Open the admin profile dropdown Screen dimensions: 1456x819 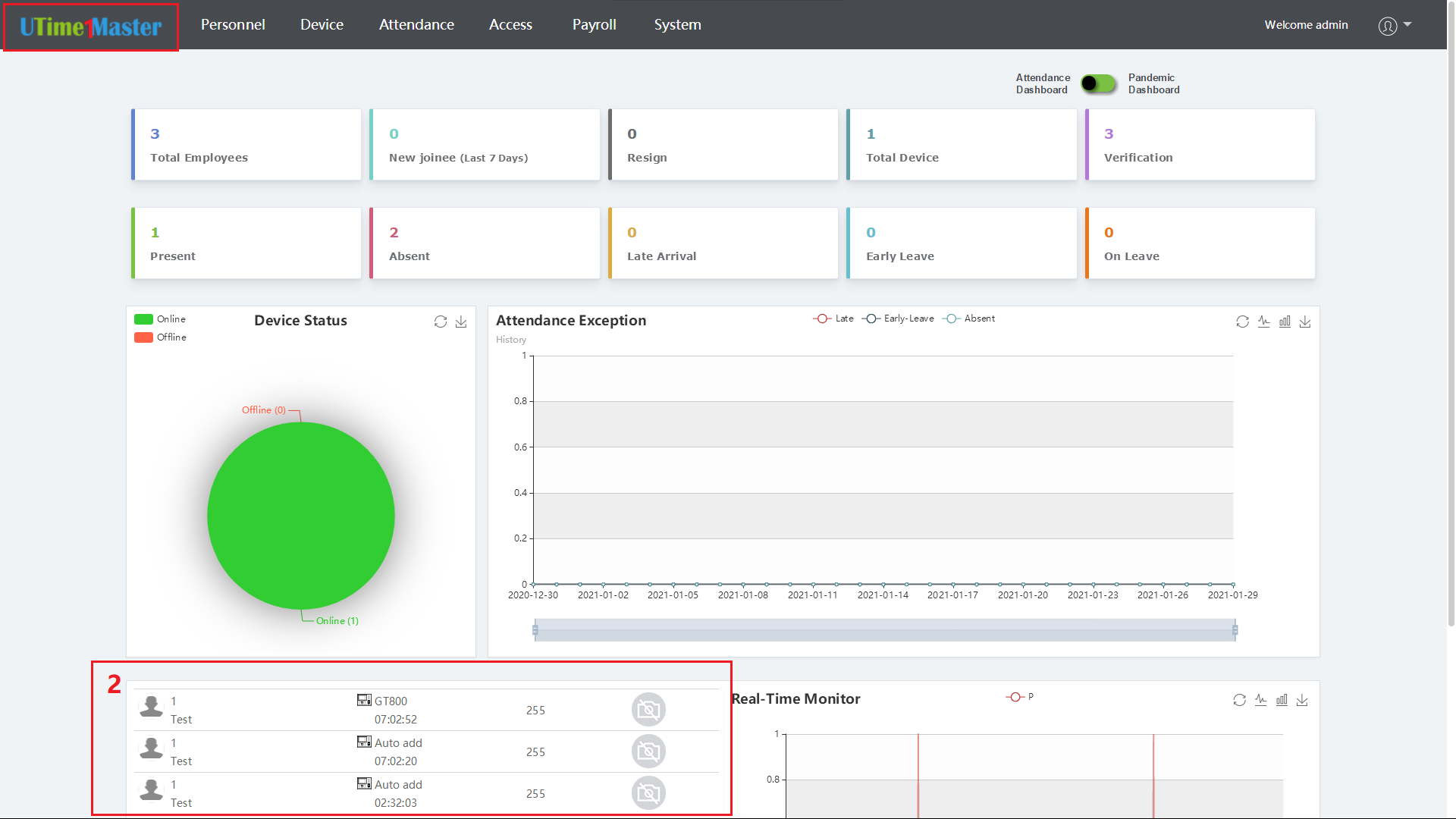click(x=1394, y=25)
